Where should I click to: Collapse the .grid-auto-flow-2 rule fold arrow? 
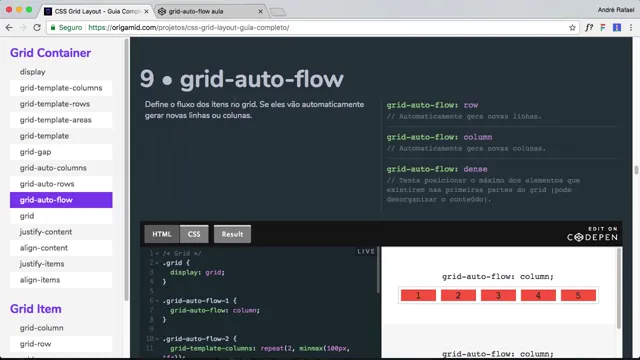pos(157,339)
